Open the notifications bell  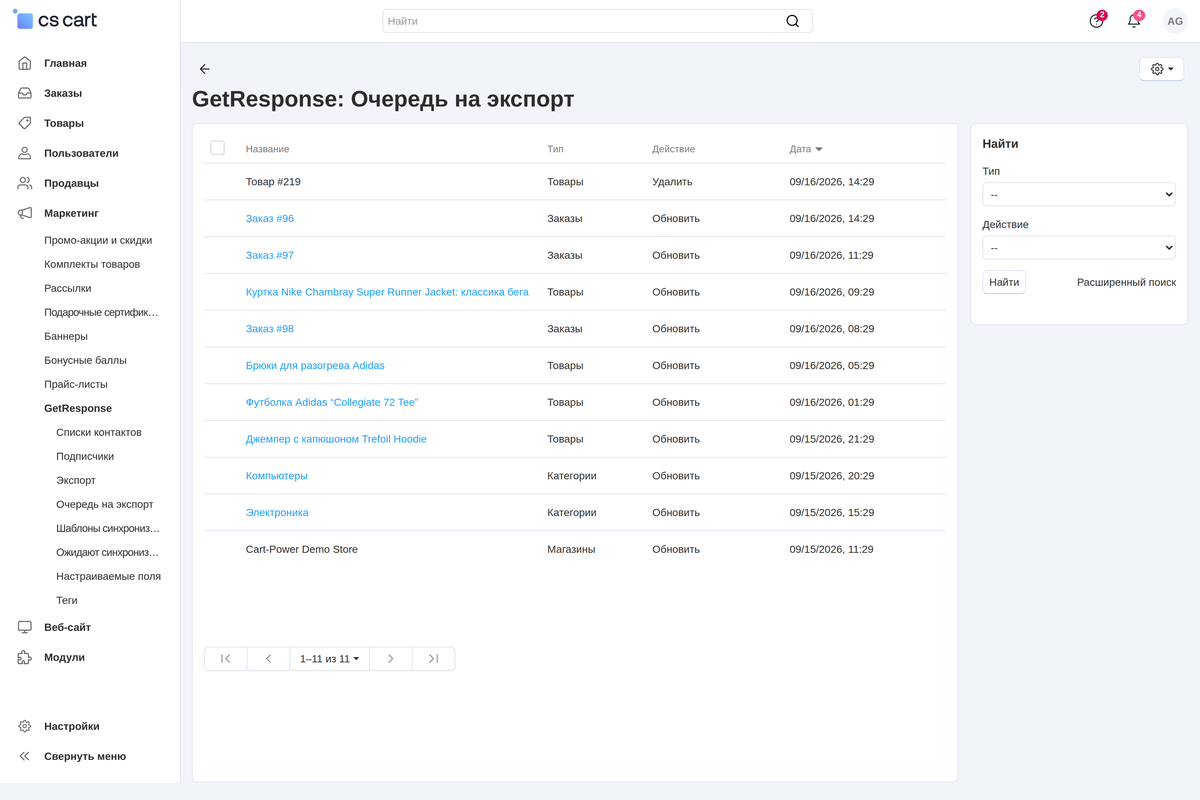(x=1134, y=21)
